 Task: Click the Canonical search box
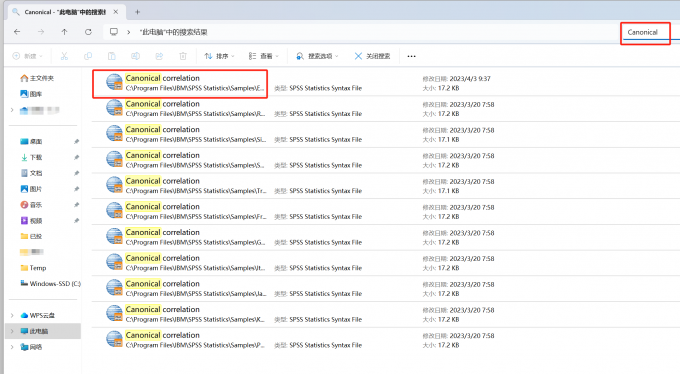[x=645, y=32]
